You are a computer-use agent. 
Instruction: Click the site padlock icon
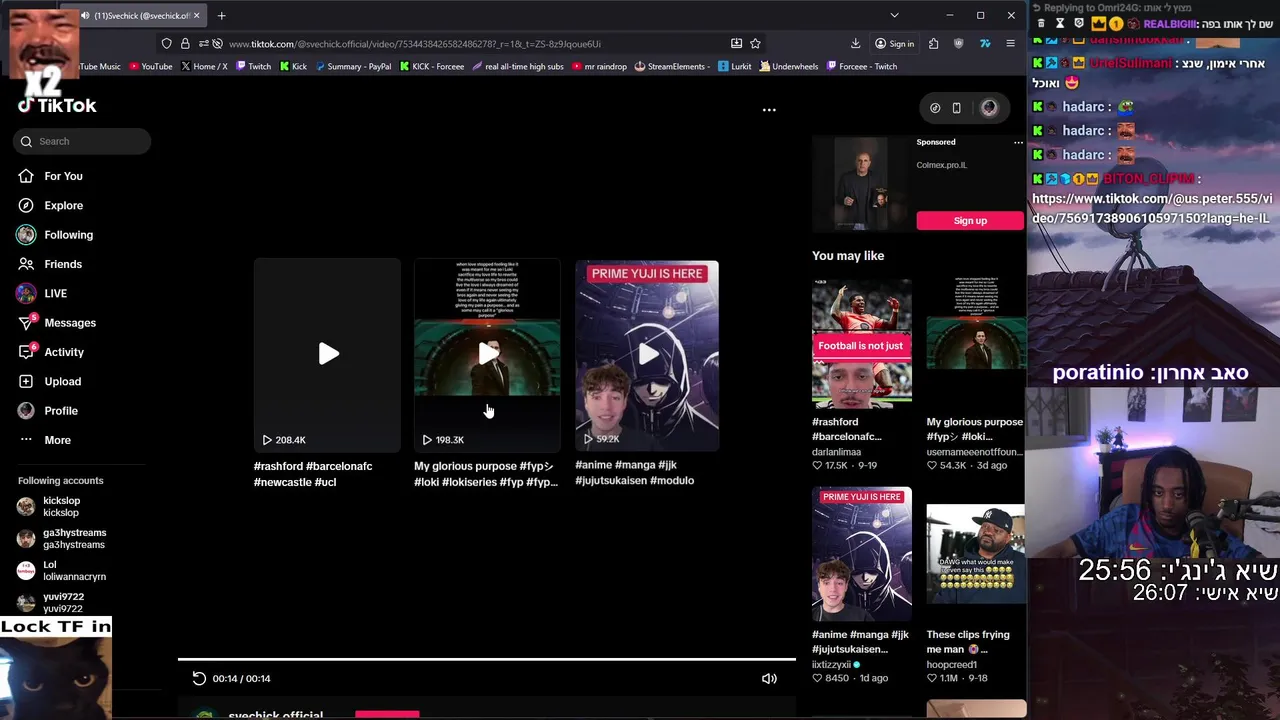pyautogui.click(x=185, y=43)
